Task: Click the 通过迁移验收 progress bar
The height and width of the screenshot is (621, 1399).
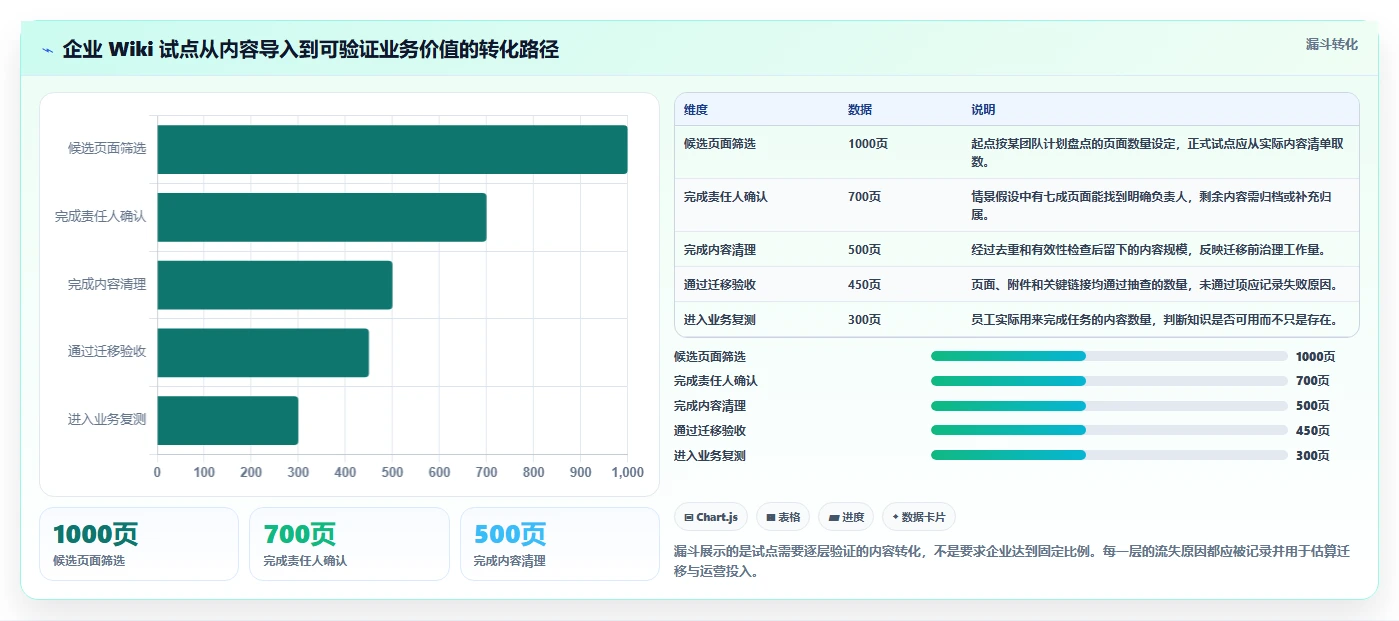Action: [x=1109, y=431]
